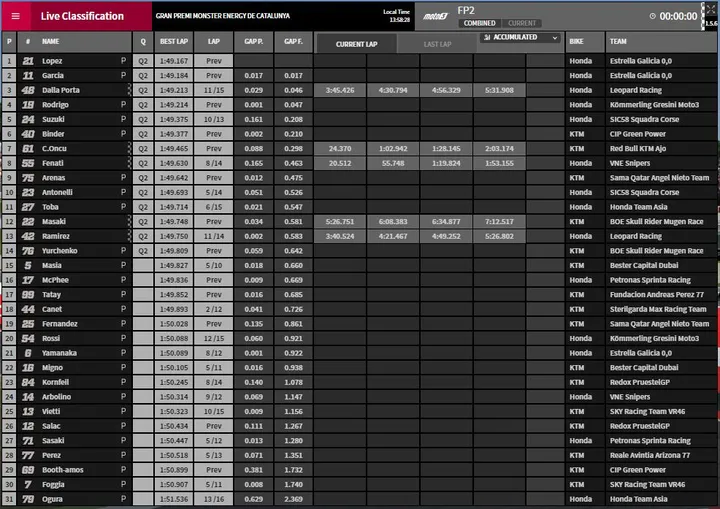Viewport: 720px width, 509px height.
Task: Select rider Fenati
Action: (x=53, y=163)
